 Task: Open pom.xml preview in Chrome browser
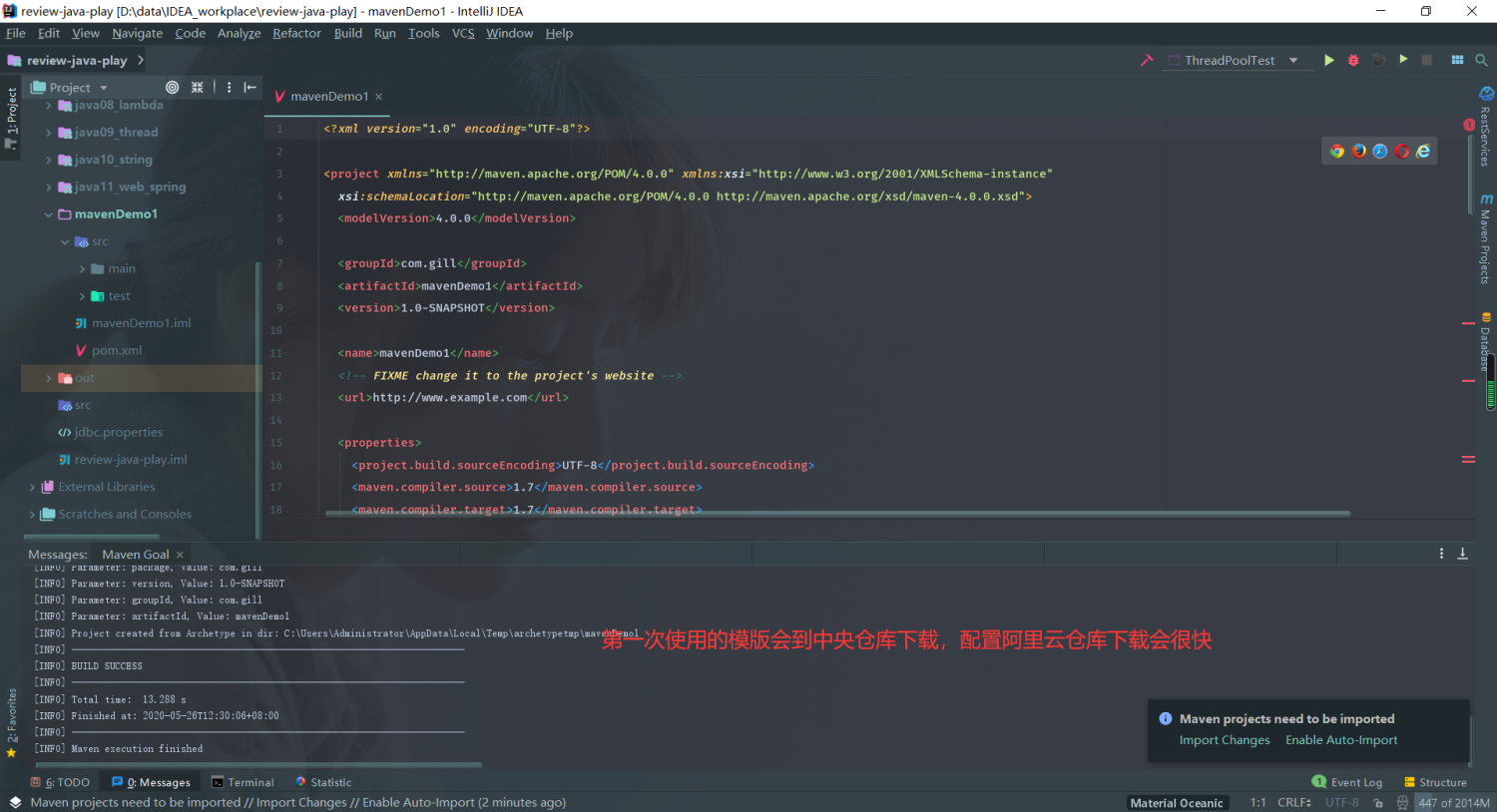click(x=1337, y=151)
